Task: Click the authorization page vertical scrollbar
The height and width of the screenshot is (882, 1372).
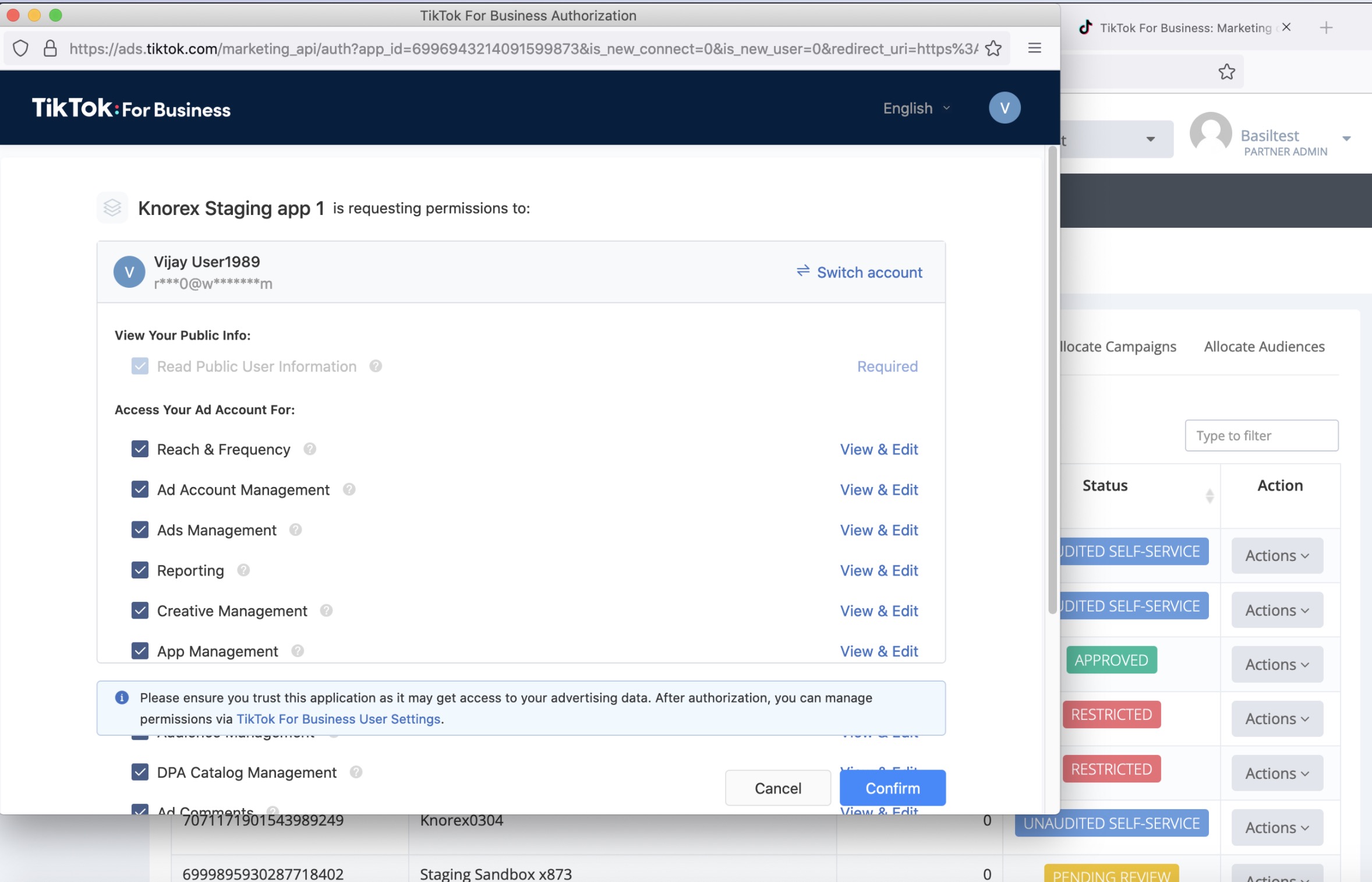Action: coord(1052,379)
